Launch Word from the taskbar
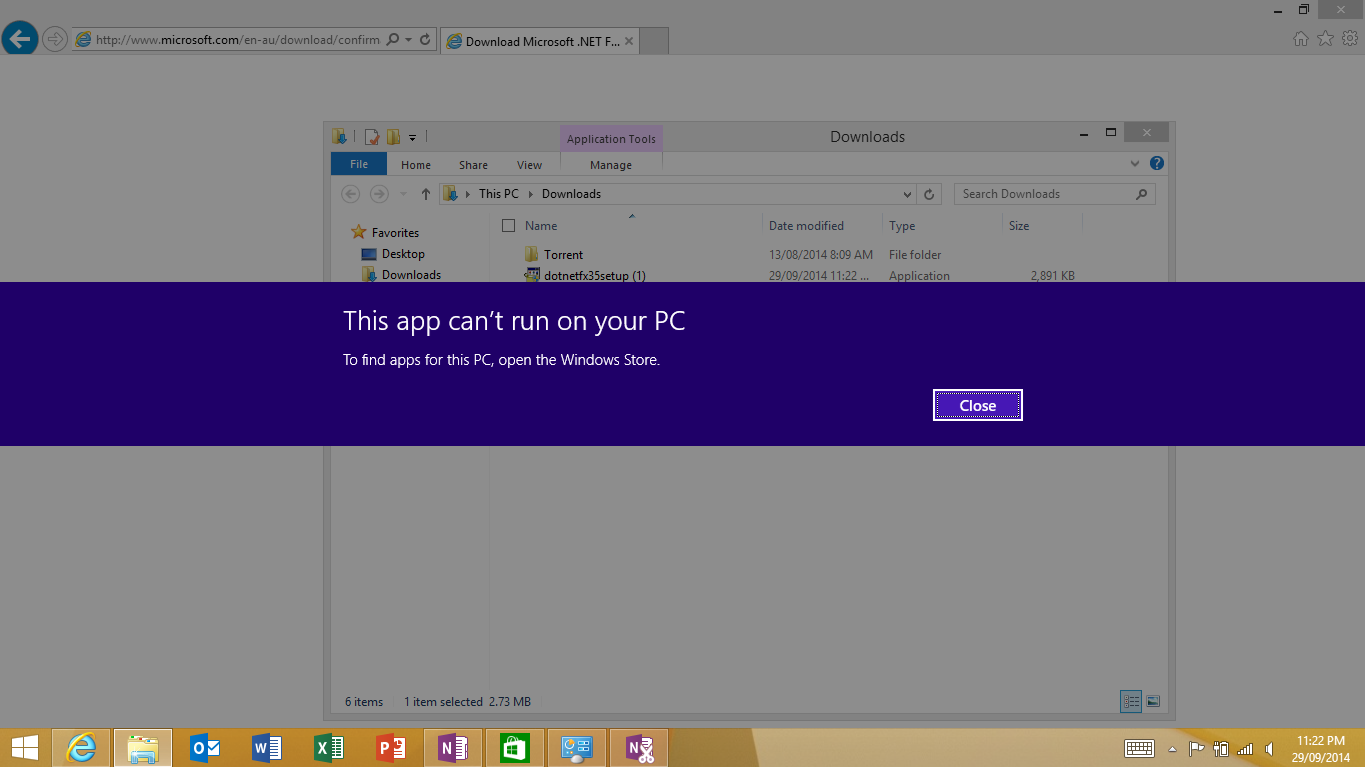Viewport: 1365px width, 767px height. [267, 748]
